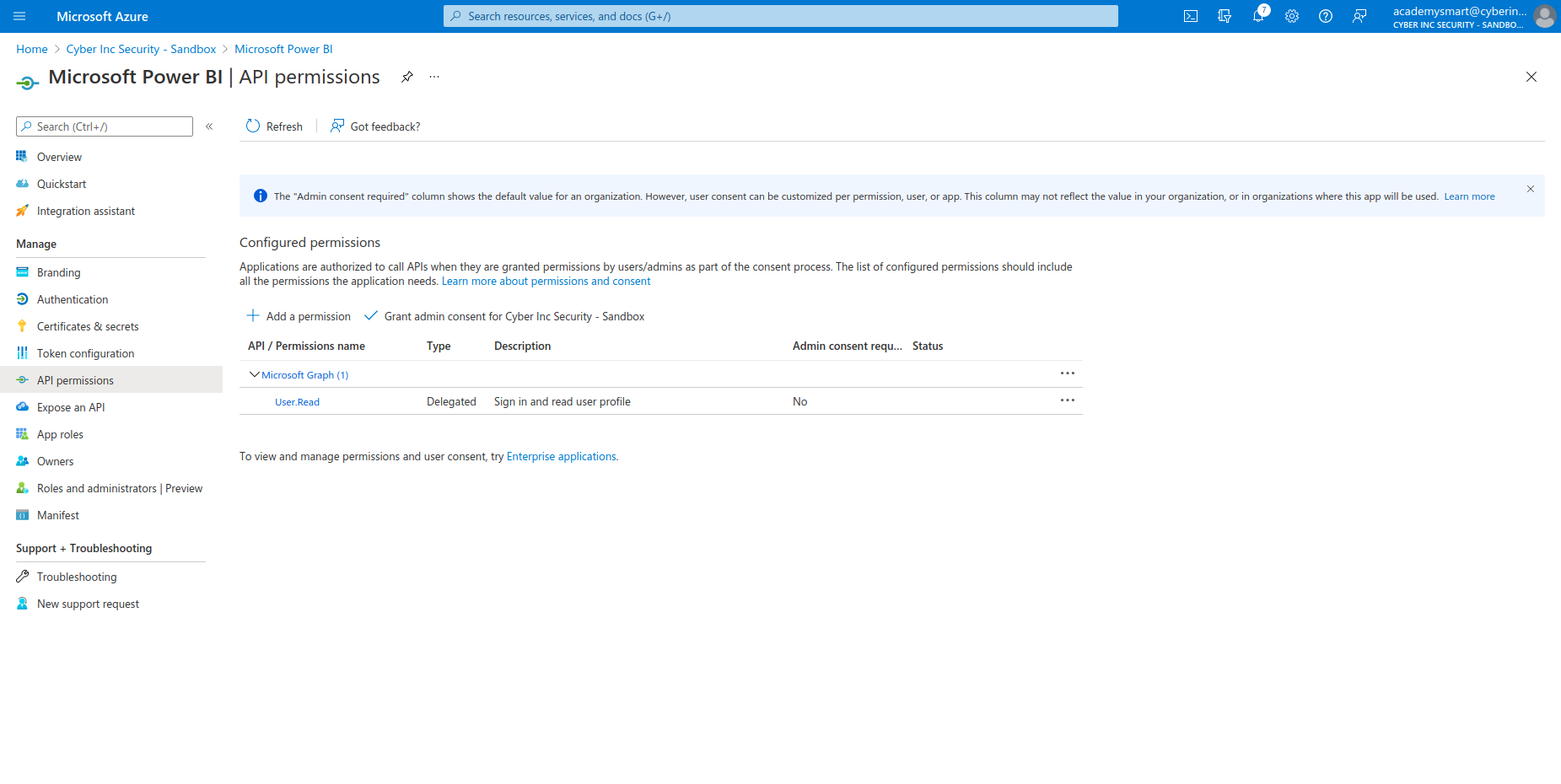Open the Azure portal hamburger menu
This screenshot has width=1561, height=784.
[20, 16]
